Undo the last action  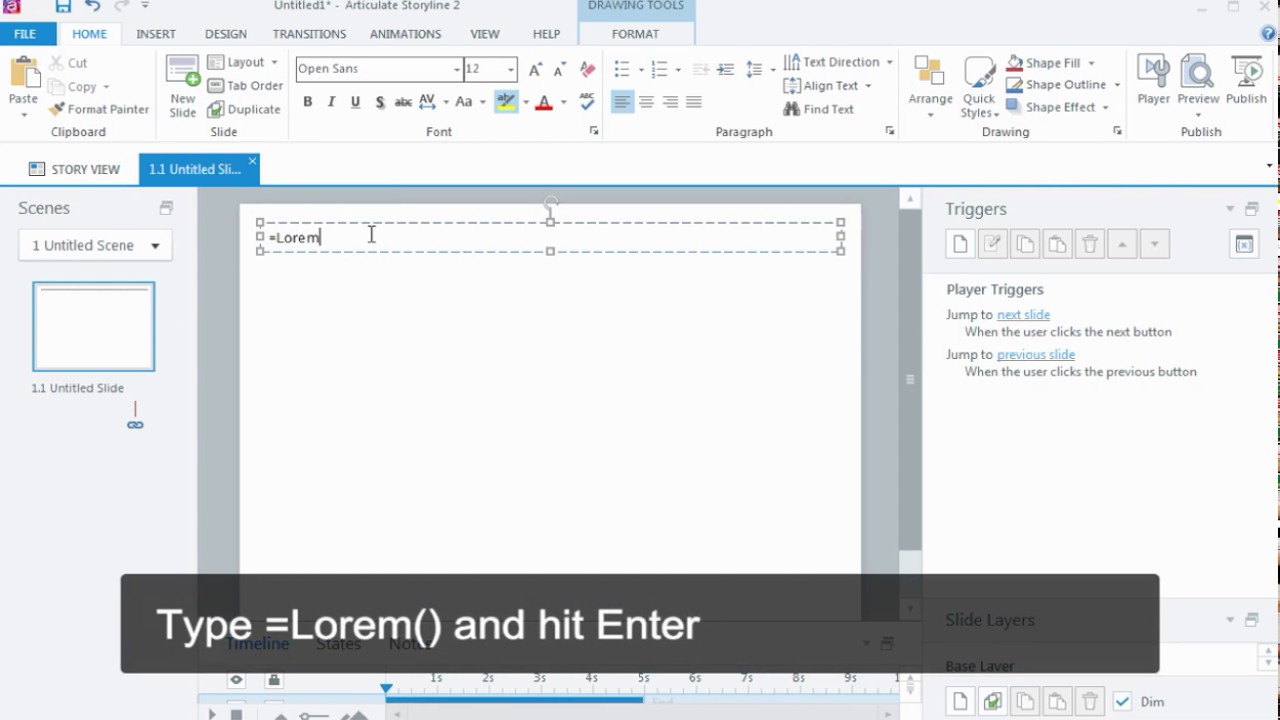(92, 7)
